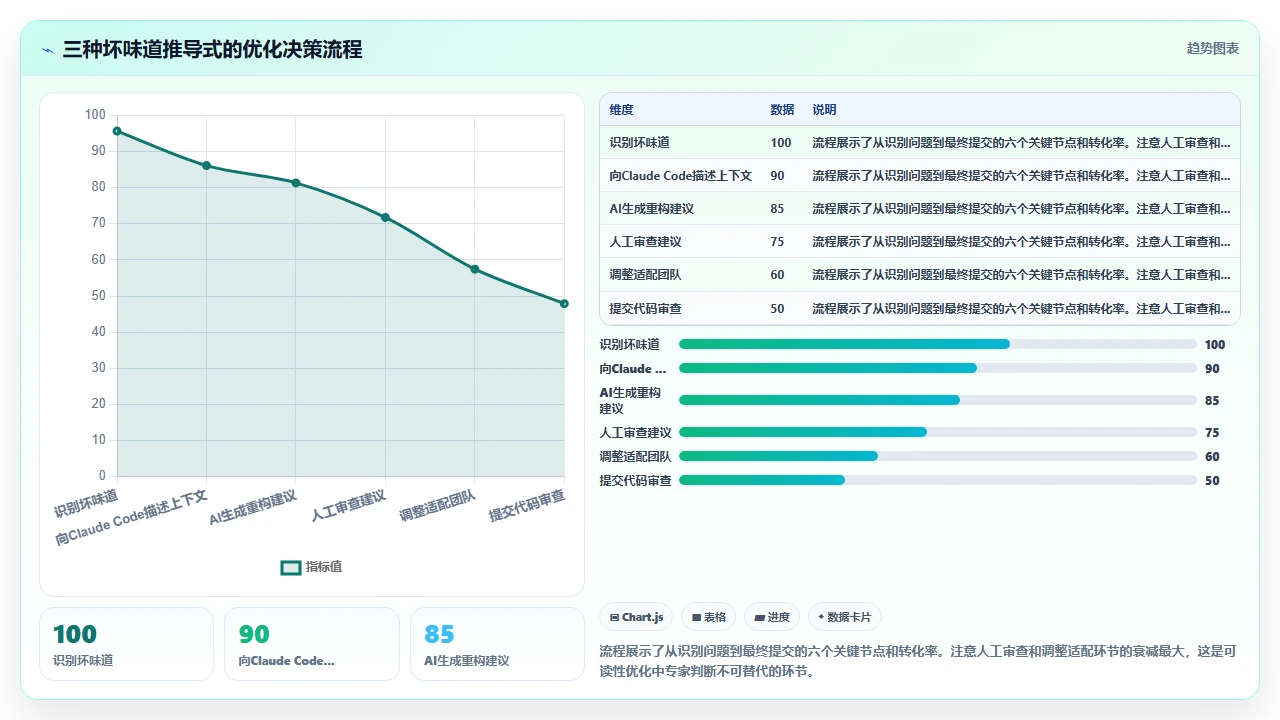Click x-axis label 提交代码审查
The width and height of the screenshot is (1280, 720).
pos(527,506)
